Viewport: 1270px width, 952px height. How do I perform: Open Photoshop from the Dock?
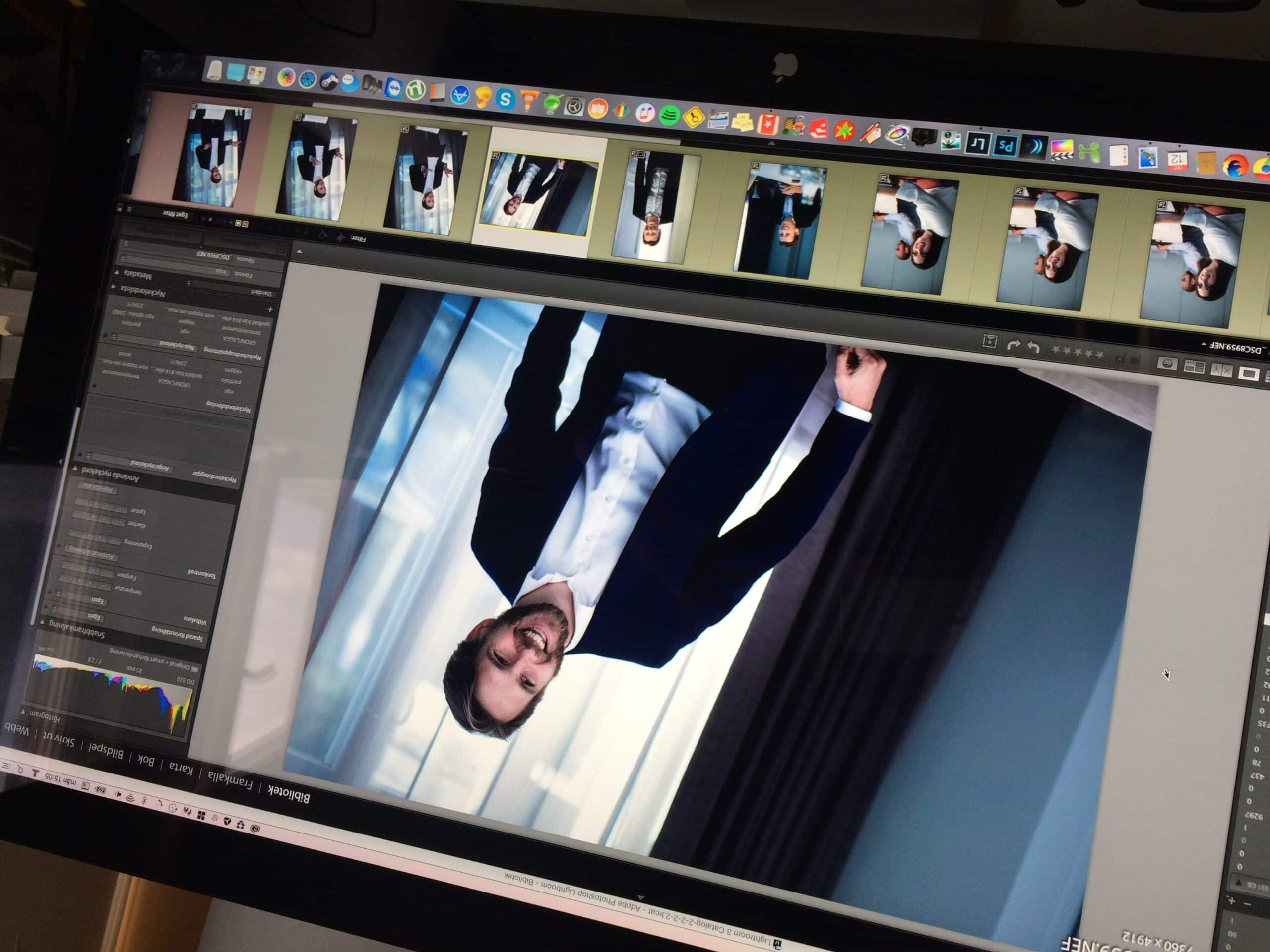(x=1005, y=146)
